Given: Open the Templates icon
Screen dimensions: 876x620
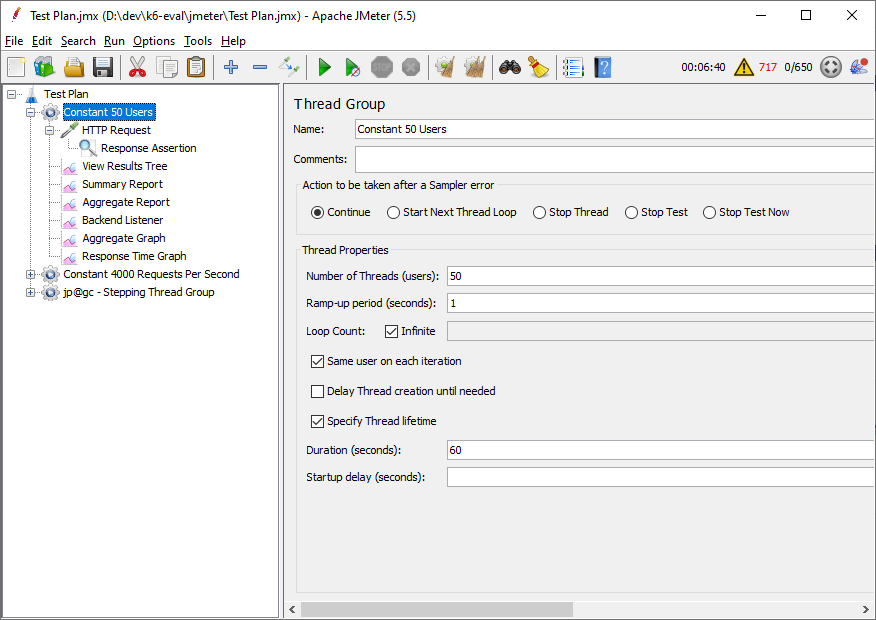Looking at the screenshot, I should click(45, 68).
